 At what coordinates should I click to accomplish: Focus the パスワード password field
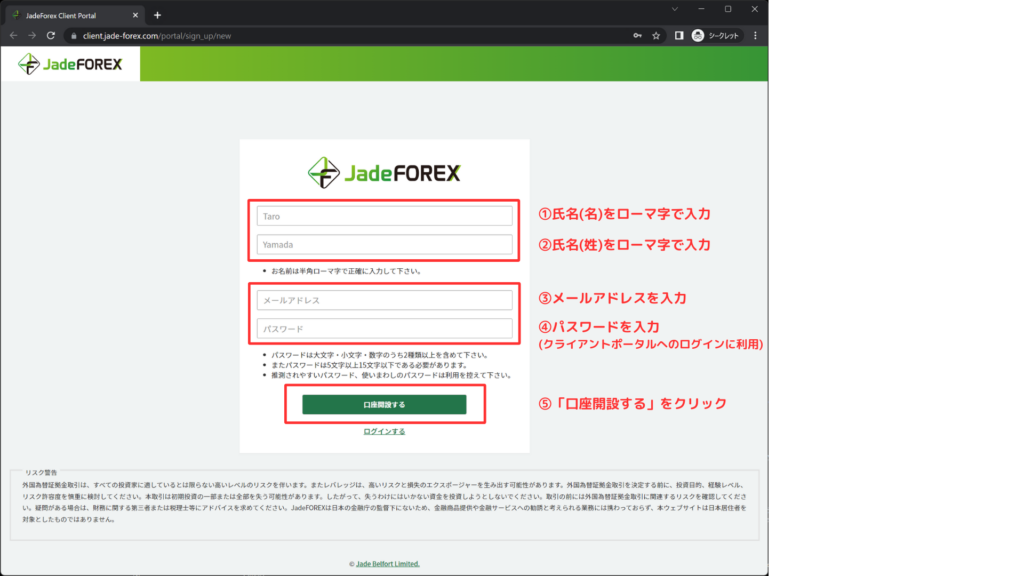(x=384, y=328)
